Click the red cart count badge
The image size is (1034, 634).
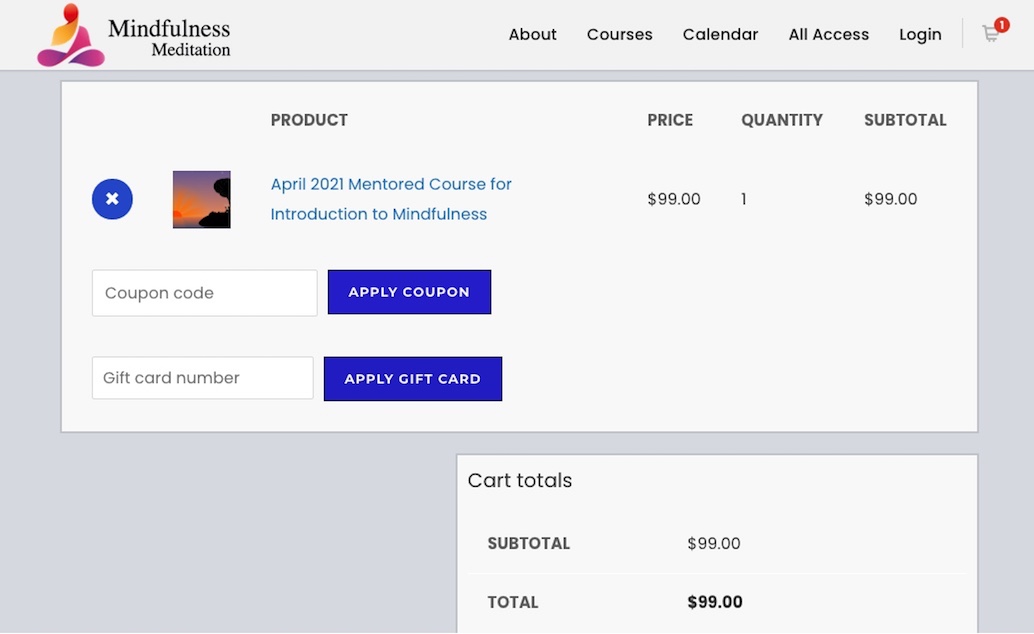point(1002,24)
